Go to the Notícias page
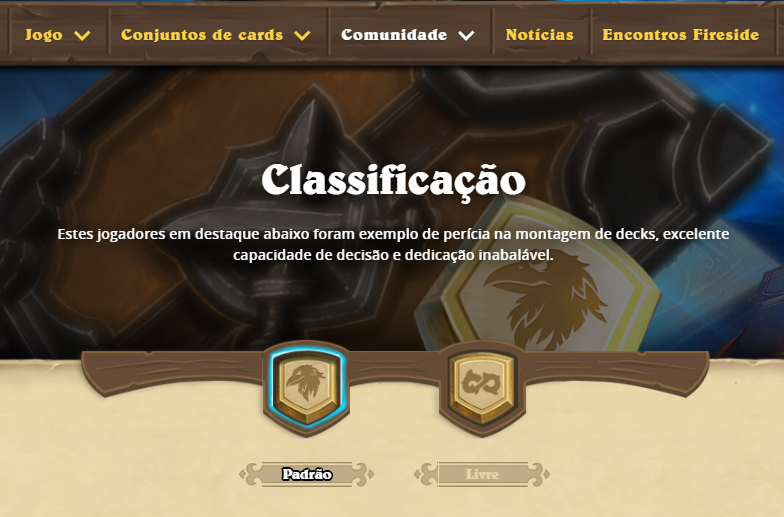This screenshot has height=517, width=784. [540, 34]
